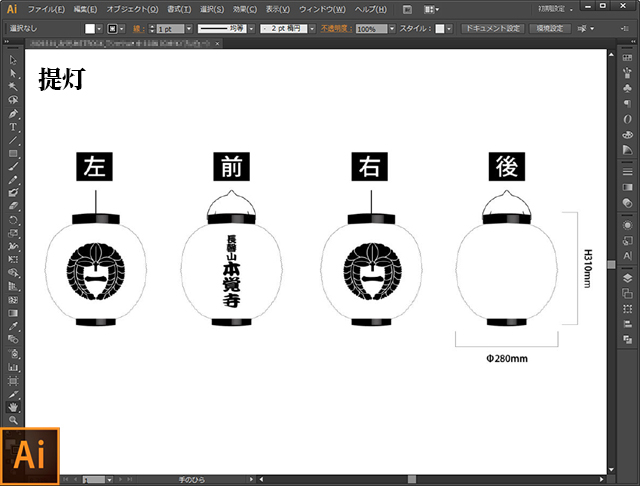Select the Pencil tool
Image resolution: width=640 pixels, height=486 pixels.
pyautogui.click(x=13, y=180)
